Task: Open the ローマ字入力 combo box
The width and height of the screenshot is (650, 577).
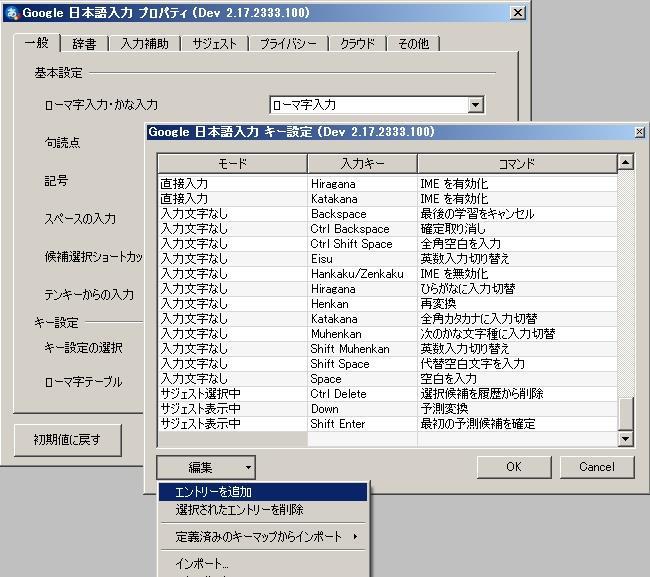Action: click(x=376, y=105)
